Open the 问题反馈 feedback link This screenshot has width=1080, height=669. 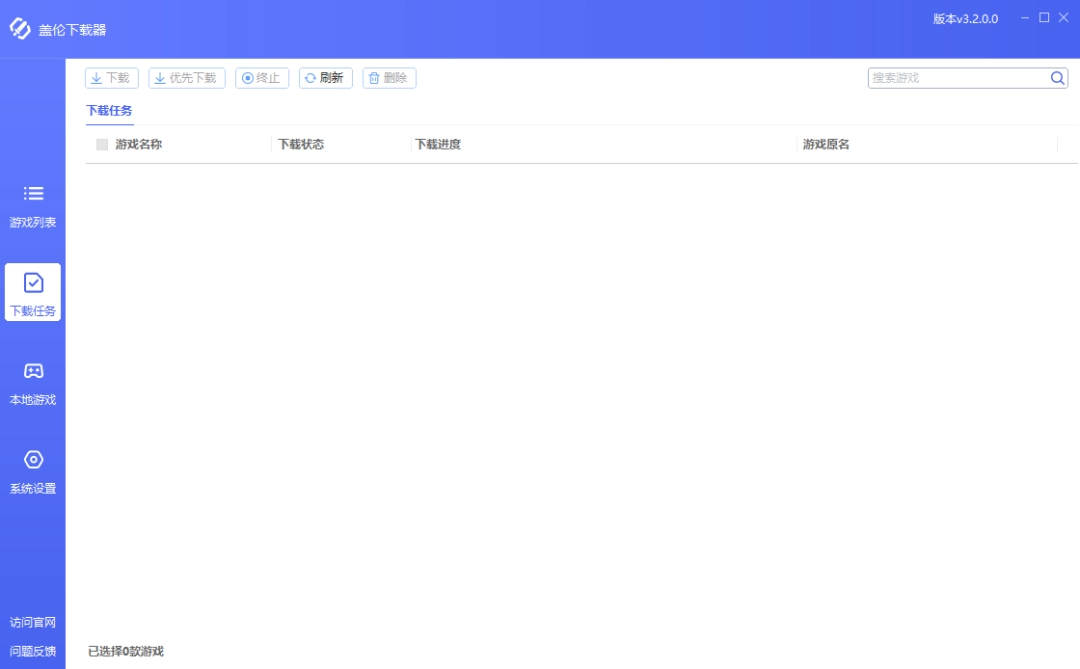[x=32, y=651]
